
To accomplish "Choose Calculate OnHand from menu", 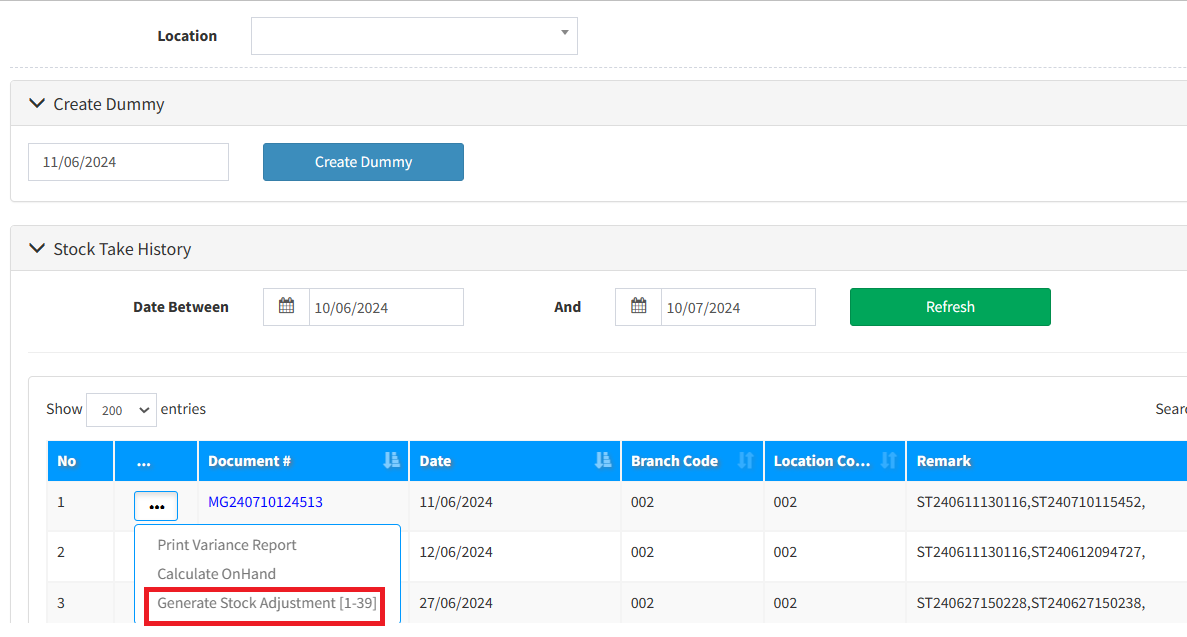I will (x=216, y=574).
